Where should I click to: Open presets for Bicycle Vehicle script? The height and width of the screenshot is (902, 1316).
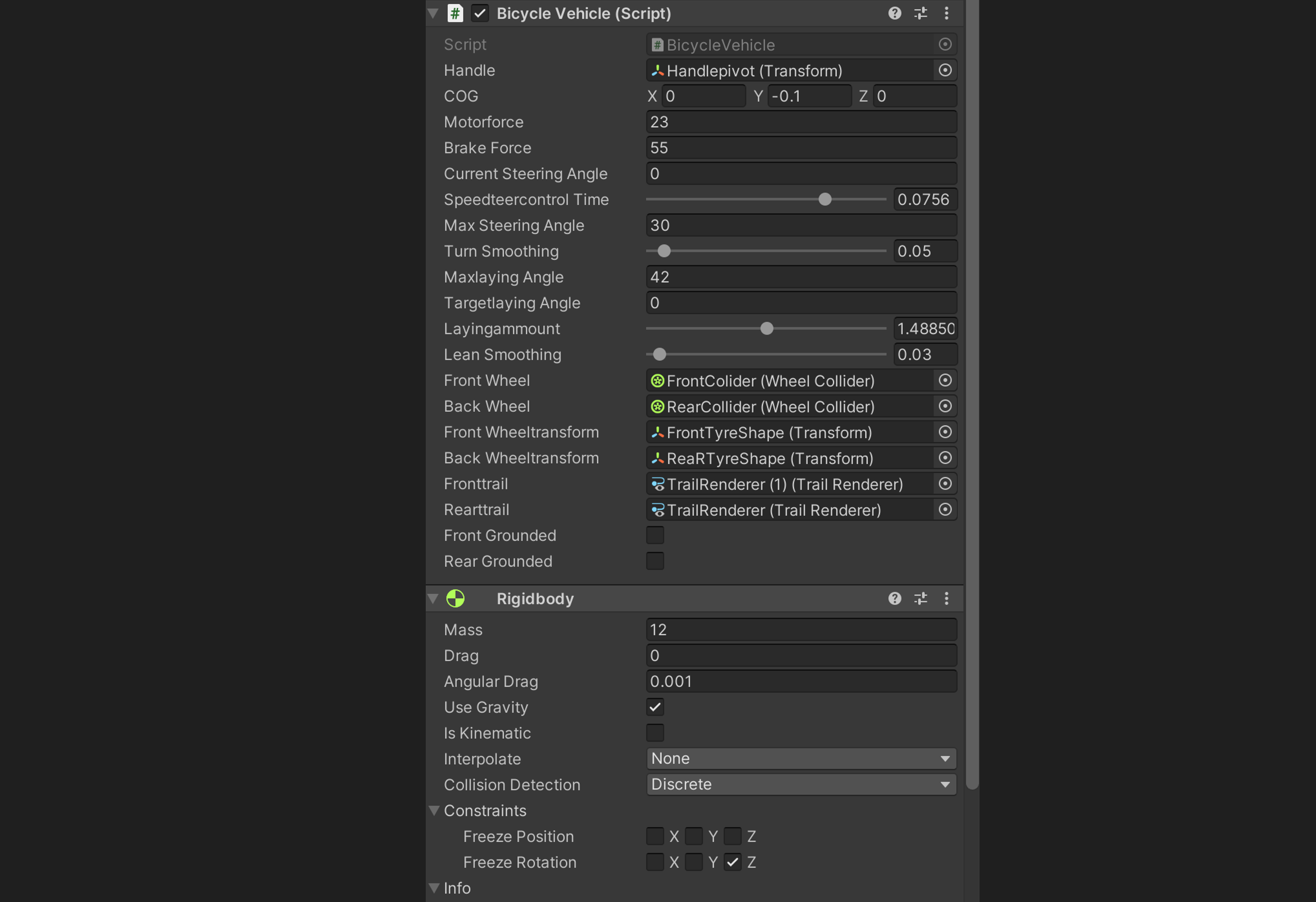pos(920,13)
